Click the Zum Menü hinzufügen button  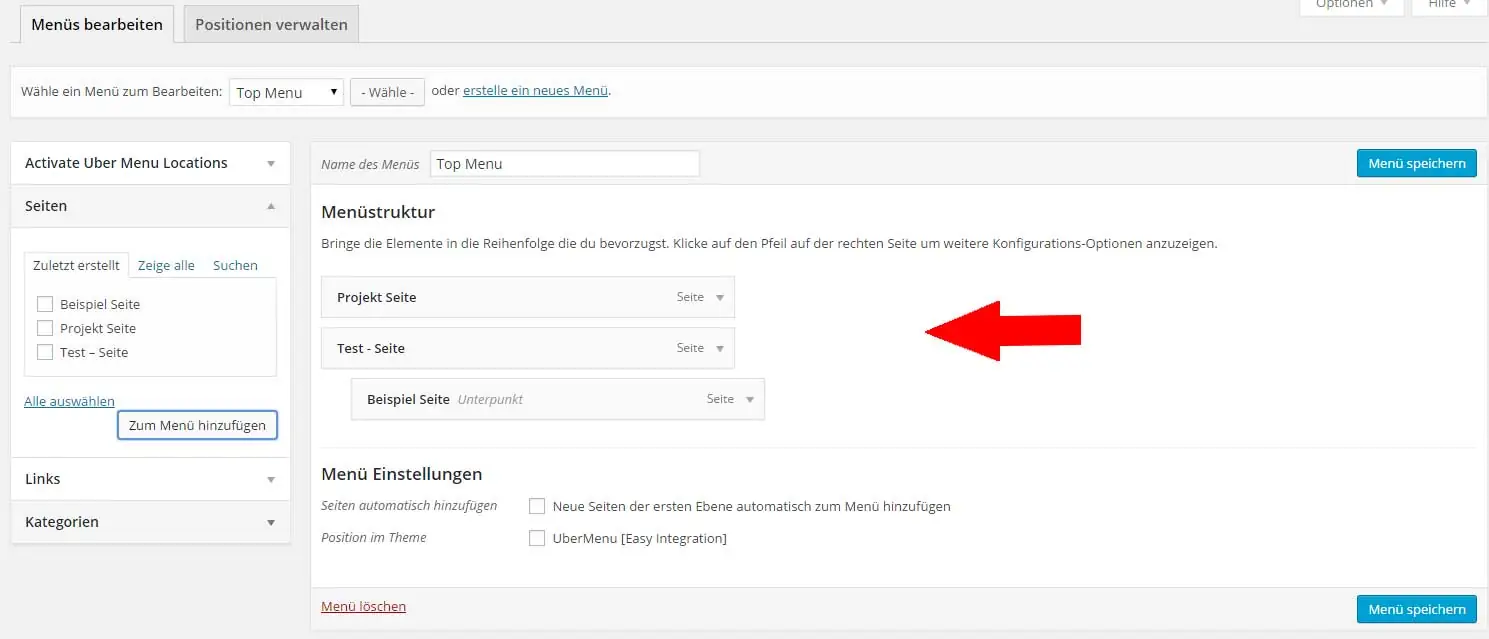point(197,425)
